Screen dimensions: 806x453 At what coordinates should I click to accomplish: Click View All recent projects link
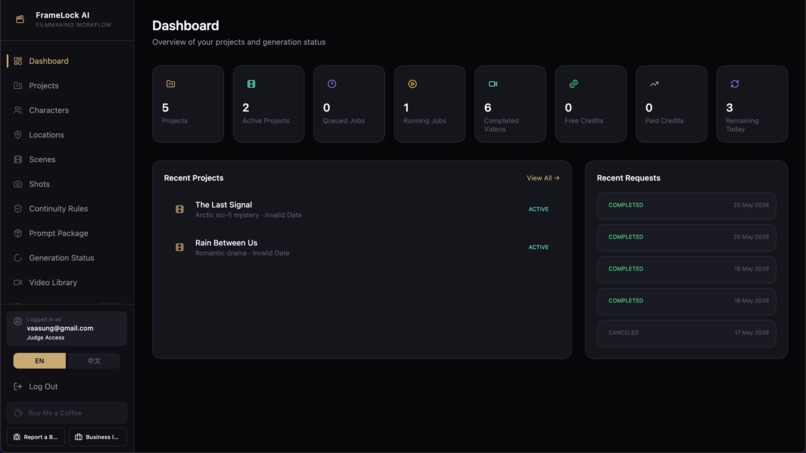543,178
